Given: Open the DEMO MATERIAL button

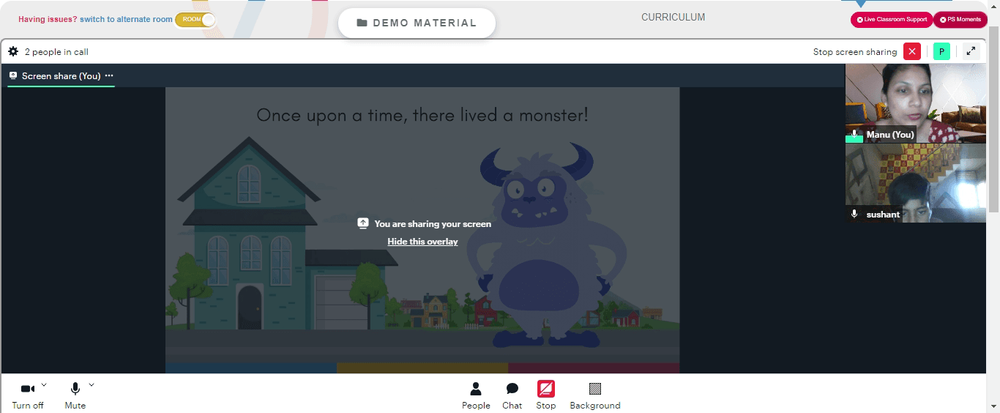Looking at the screenshot, I should pyautogui.click(x=417, y=23).
